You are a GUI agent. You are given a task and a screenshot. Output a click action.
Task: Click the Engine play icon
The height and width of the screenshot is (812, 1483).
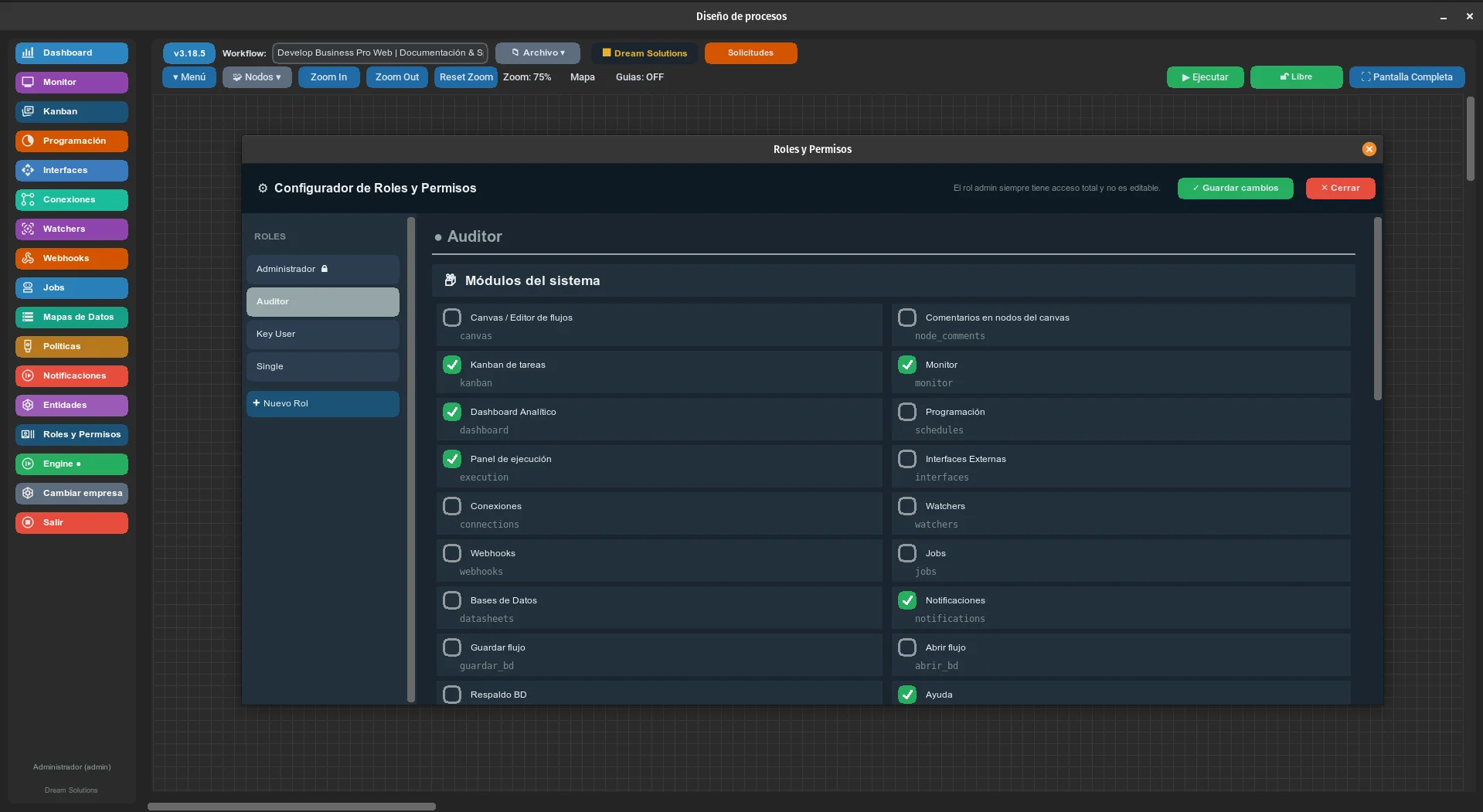pyautogui.click(x=28, y=464)
